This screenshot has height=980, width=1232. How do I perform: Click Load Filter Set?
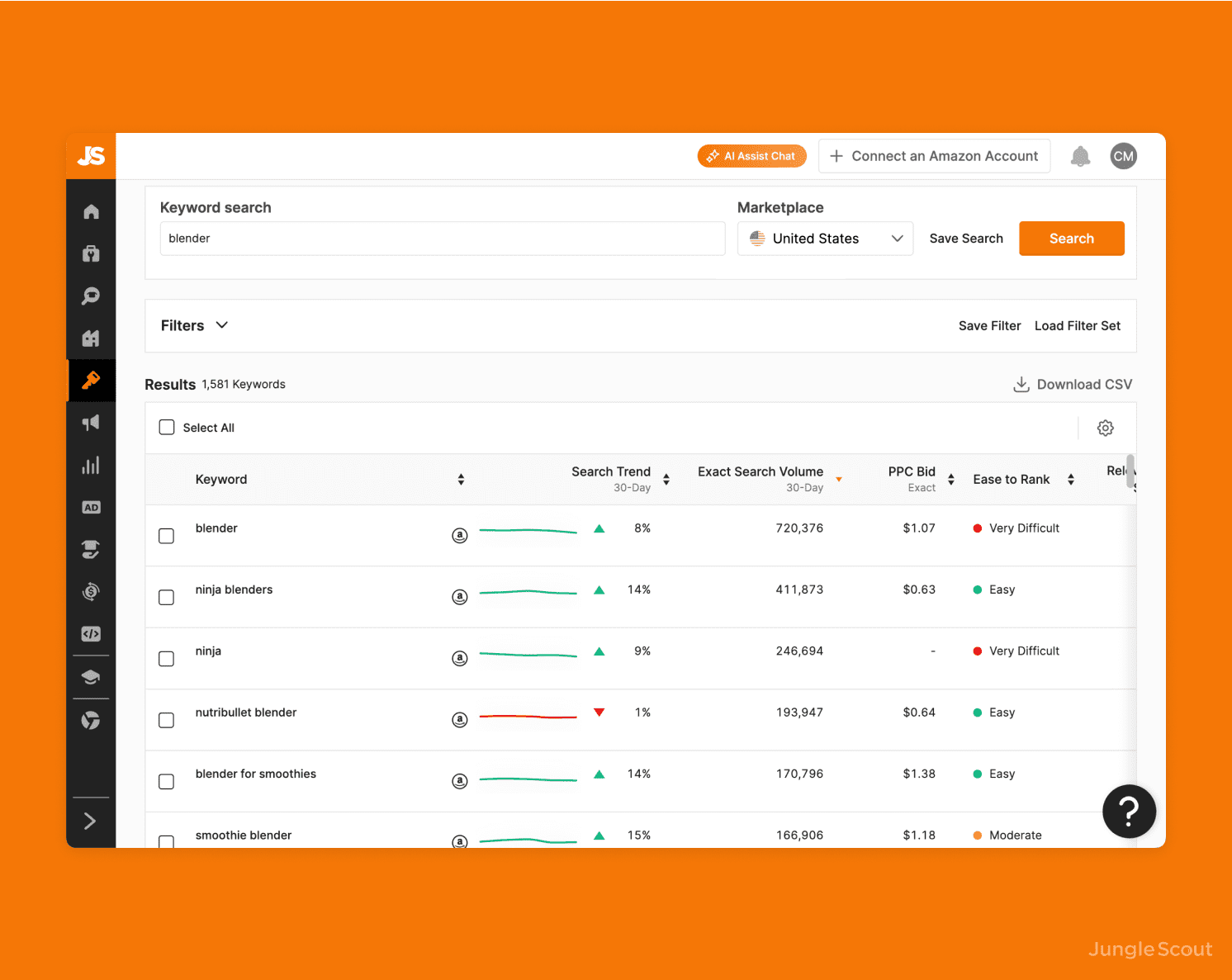point(1078,326)
